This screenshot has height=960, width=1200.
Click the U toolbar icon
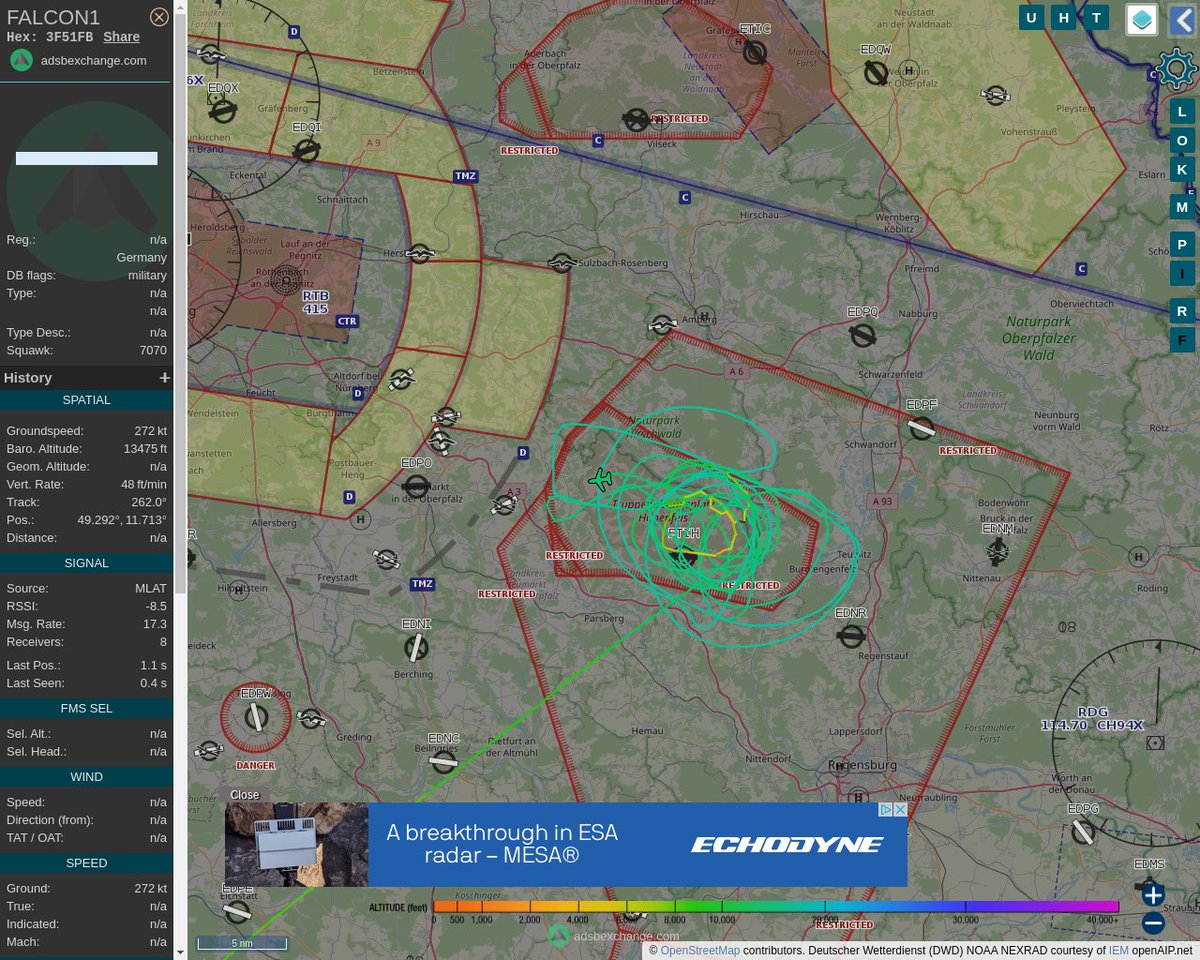1031,17
